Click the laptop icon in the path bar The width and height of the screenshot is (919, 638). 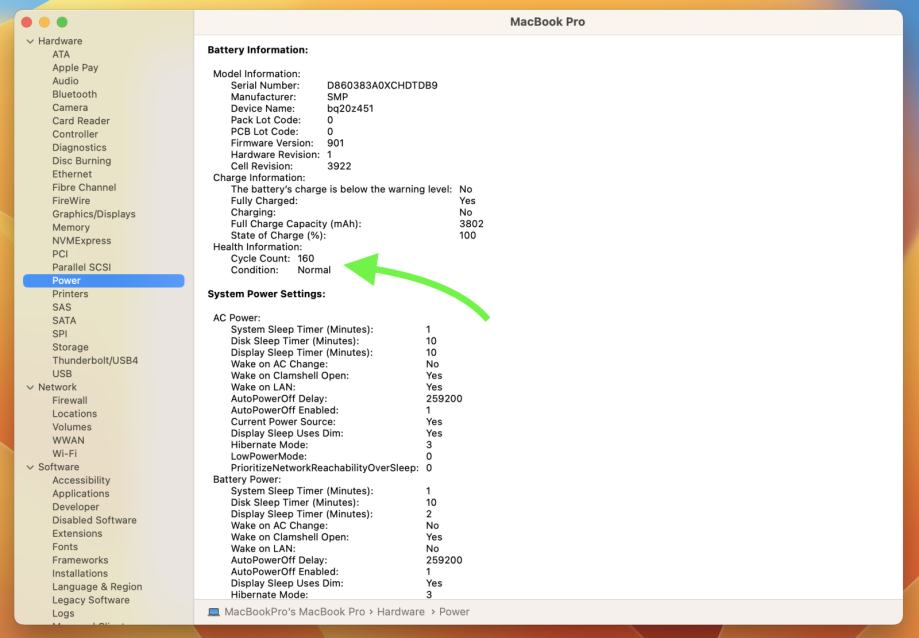[214, 612]
